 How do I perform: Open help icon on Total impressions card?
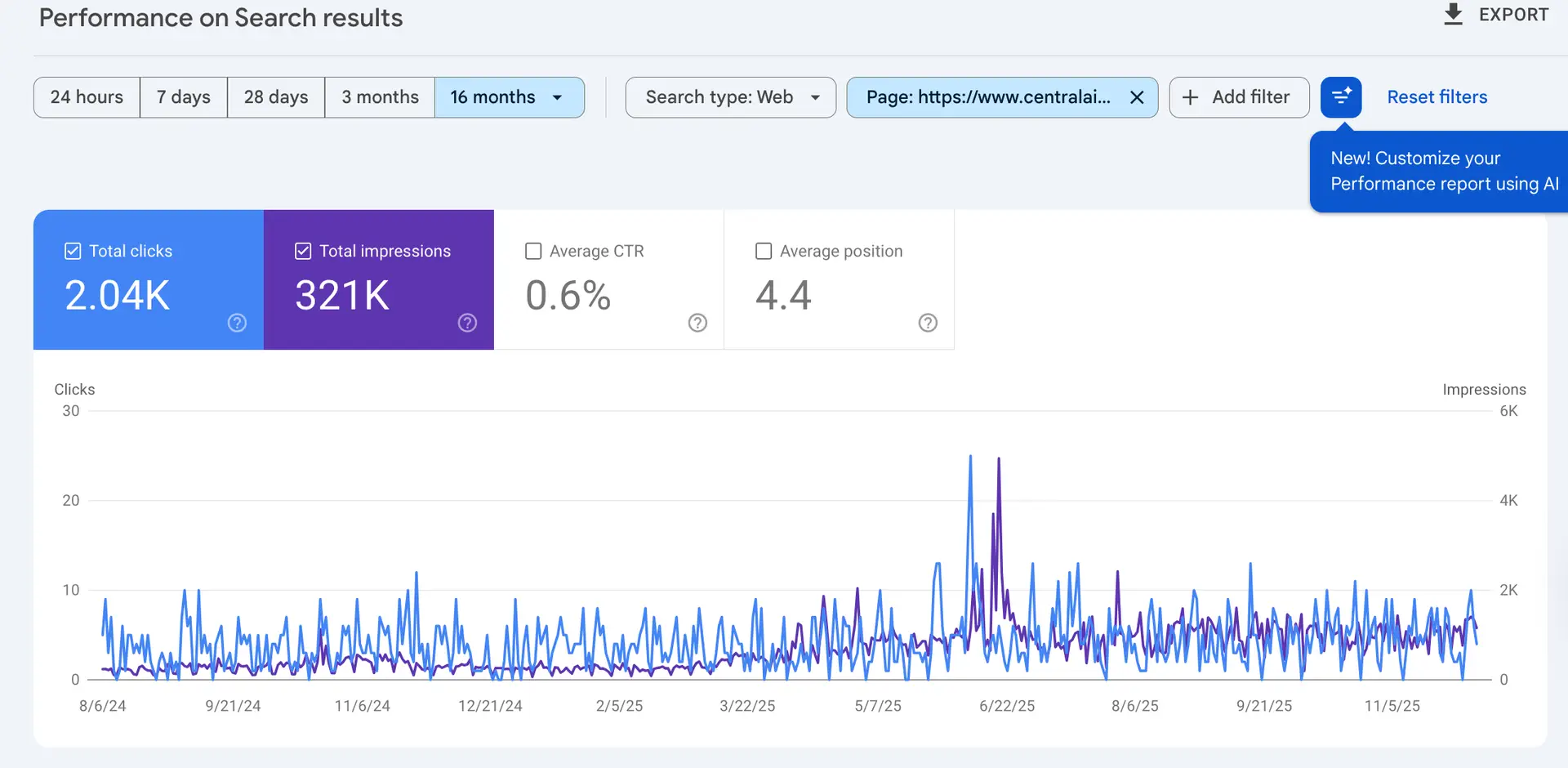pos(467,323)
